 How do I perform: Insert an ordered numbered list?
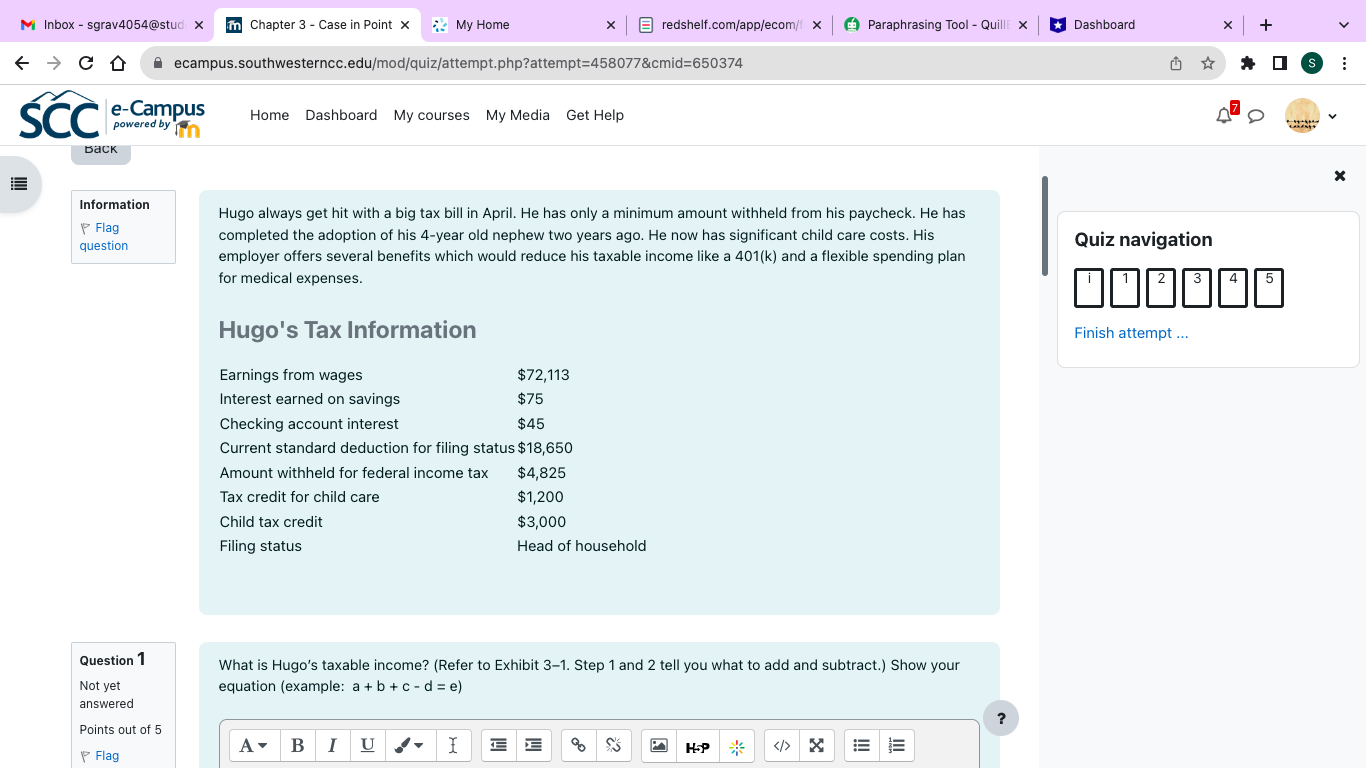pyautogui.click(x=897, y=745)
